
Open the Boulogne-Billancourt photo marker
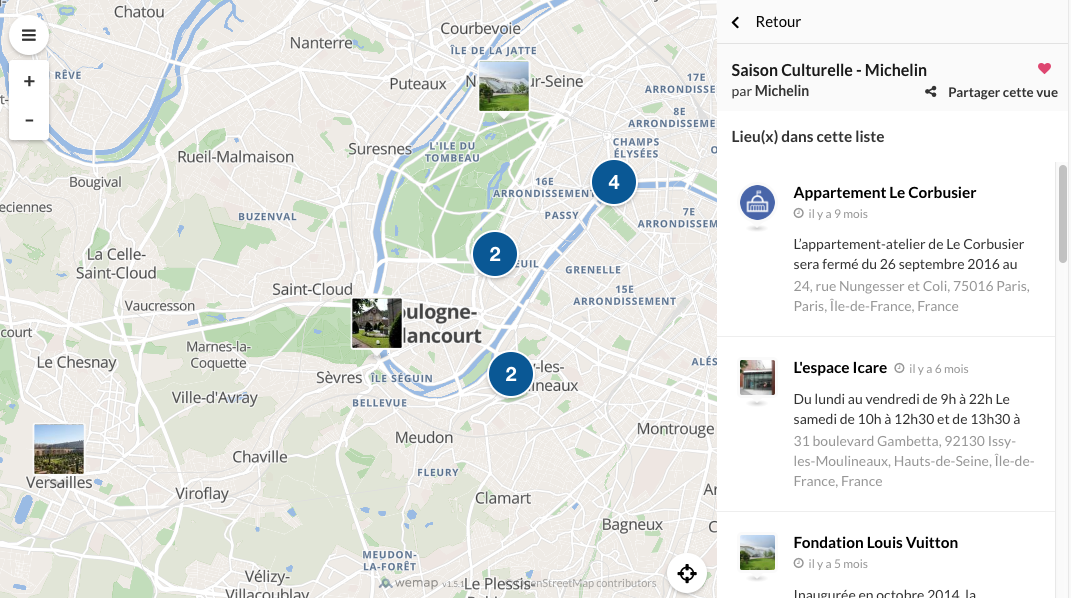[x=376, y=323]
